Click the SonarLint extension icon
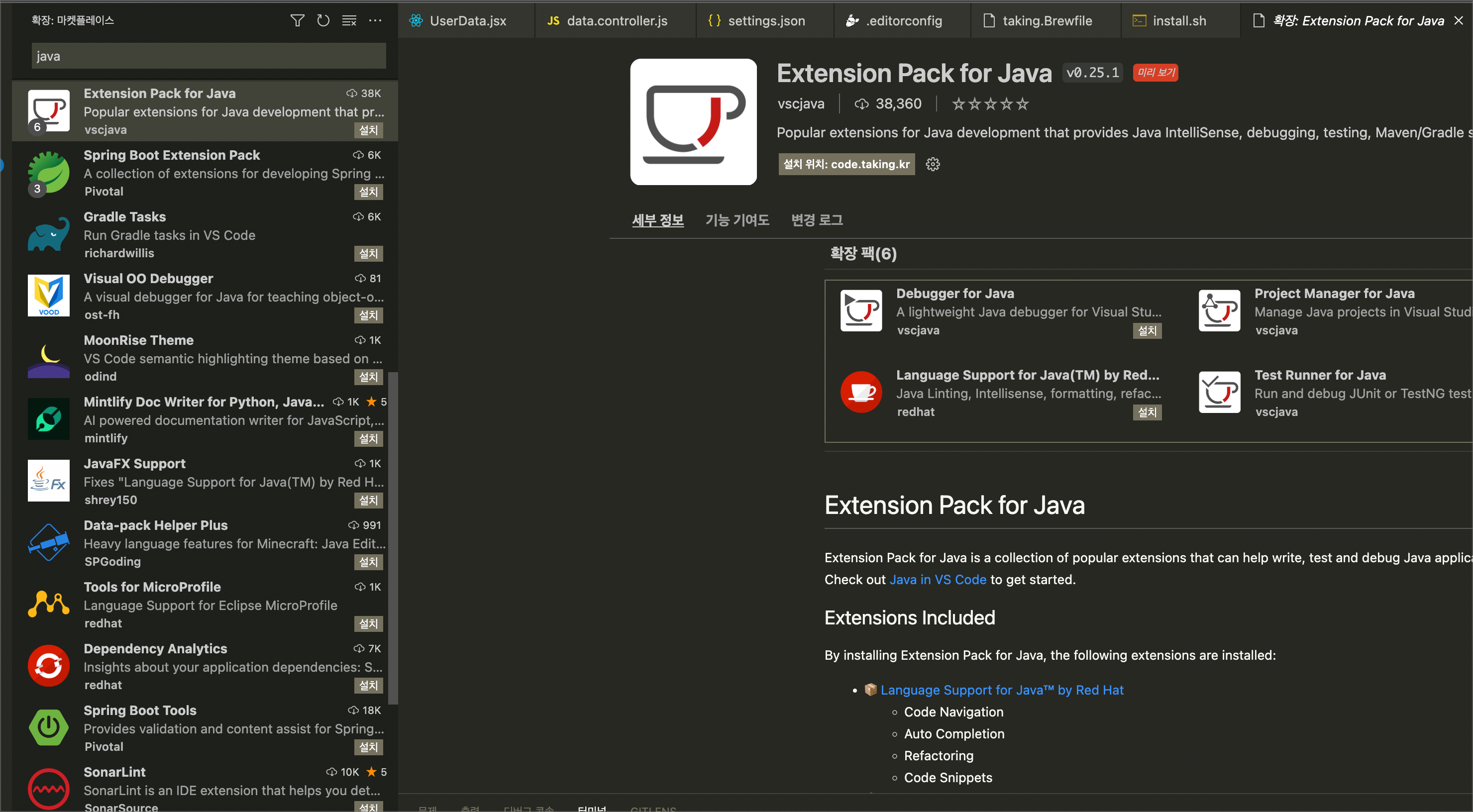1473x812 pixels. pyautogui.click(x=48, y=788)
